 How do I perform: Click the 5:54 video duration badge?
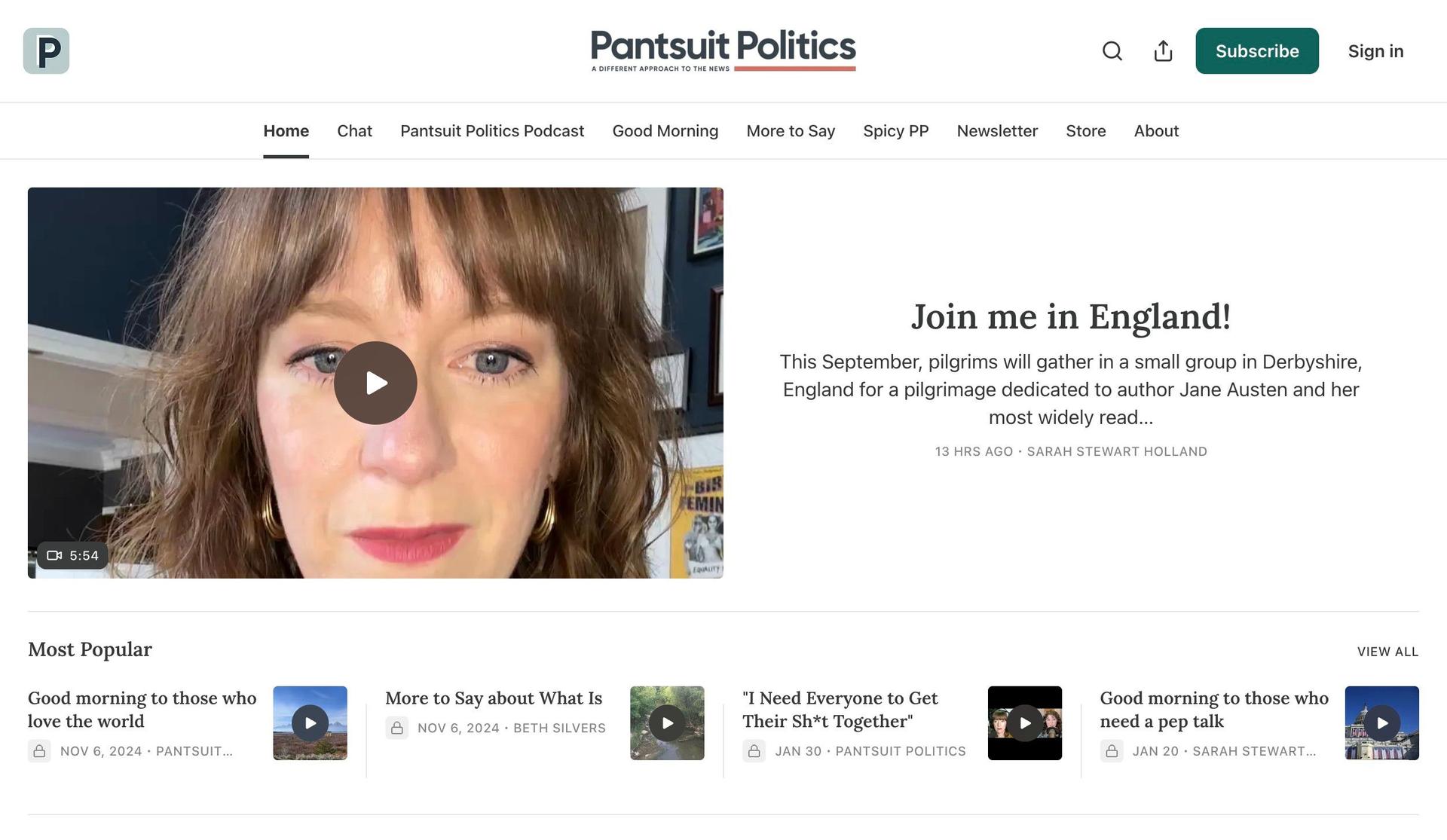point(72,555)
